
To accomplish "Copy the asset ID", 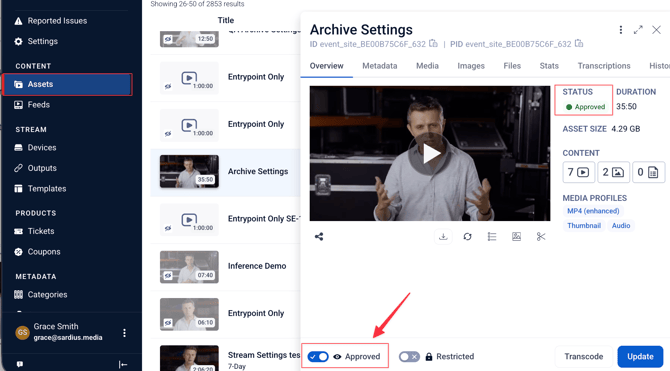I will point(433,44).
